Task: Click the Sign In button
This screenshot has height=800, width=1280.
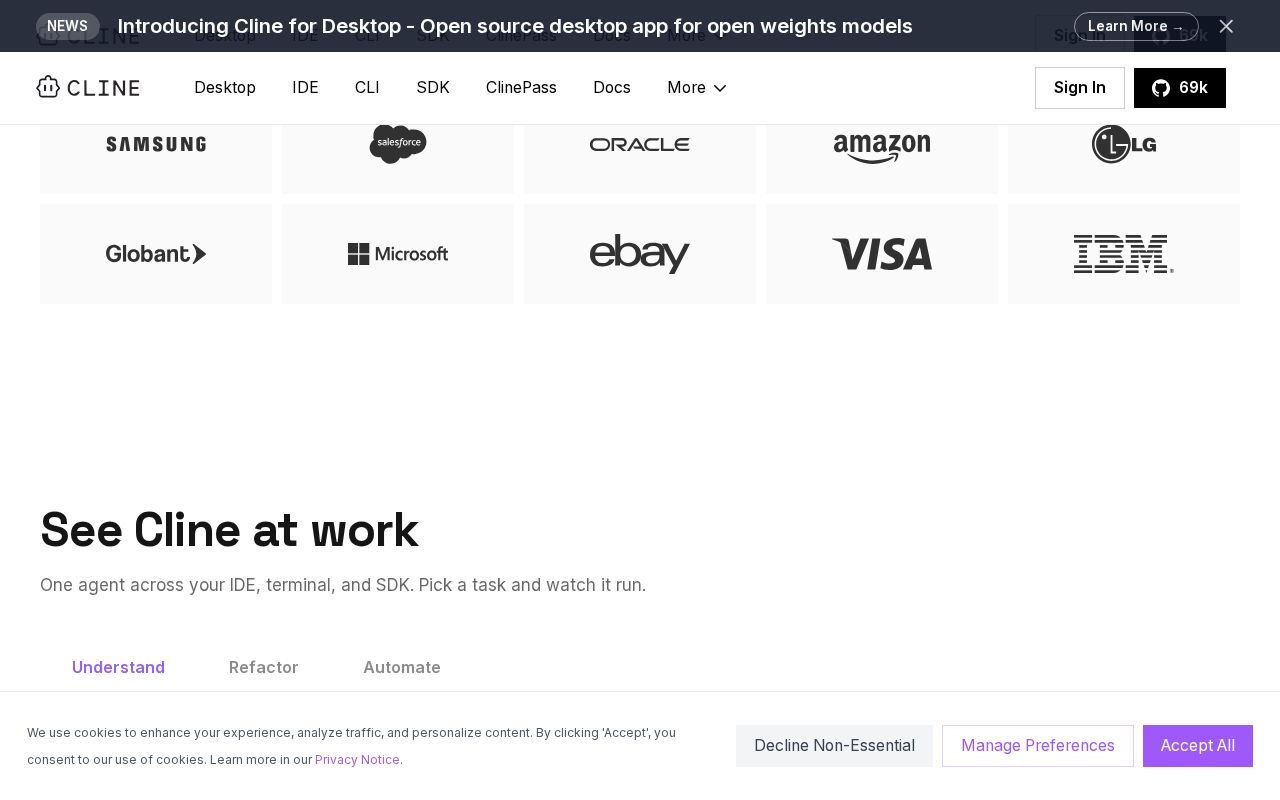Action: coord(1080,88)
